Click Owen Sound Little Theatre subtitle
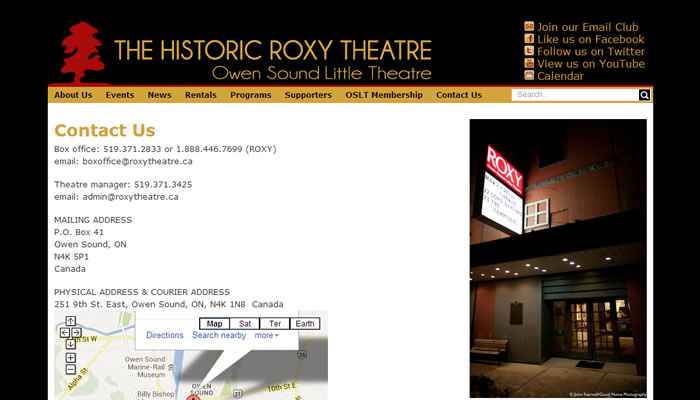Viewport: 700px width, 400px height. (x=322, y=73)
